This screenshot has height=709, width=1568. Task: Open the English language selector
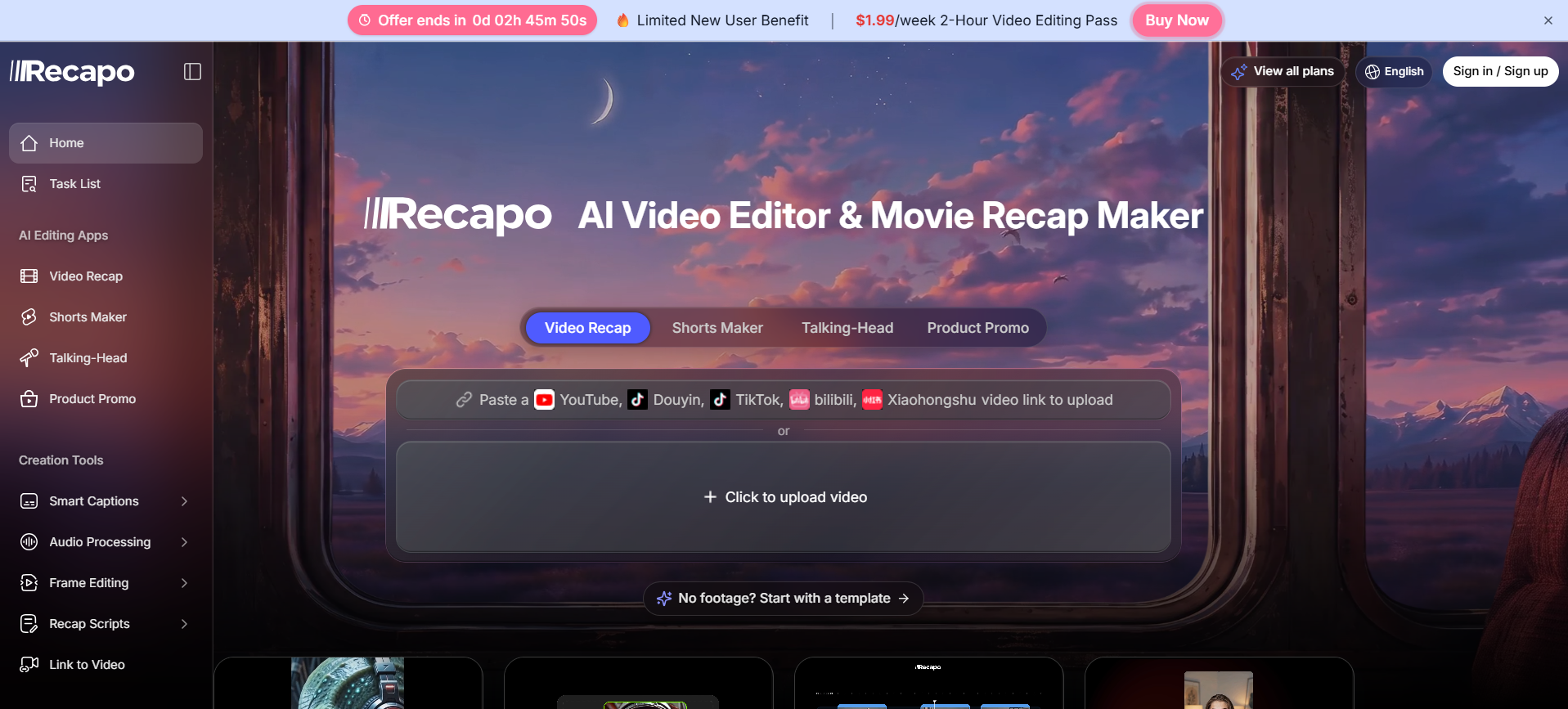(x=1394, y=72)
